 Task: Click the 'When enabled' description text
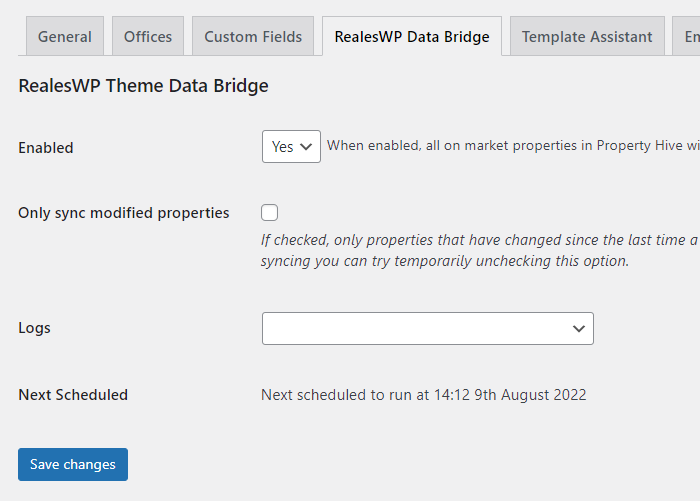click(x=513, y=146)
